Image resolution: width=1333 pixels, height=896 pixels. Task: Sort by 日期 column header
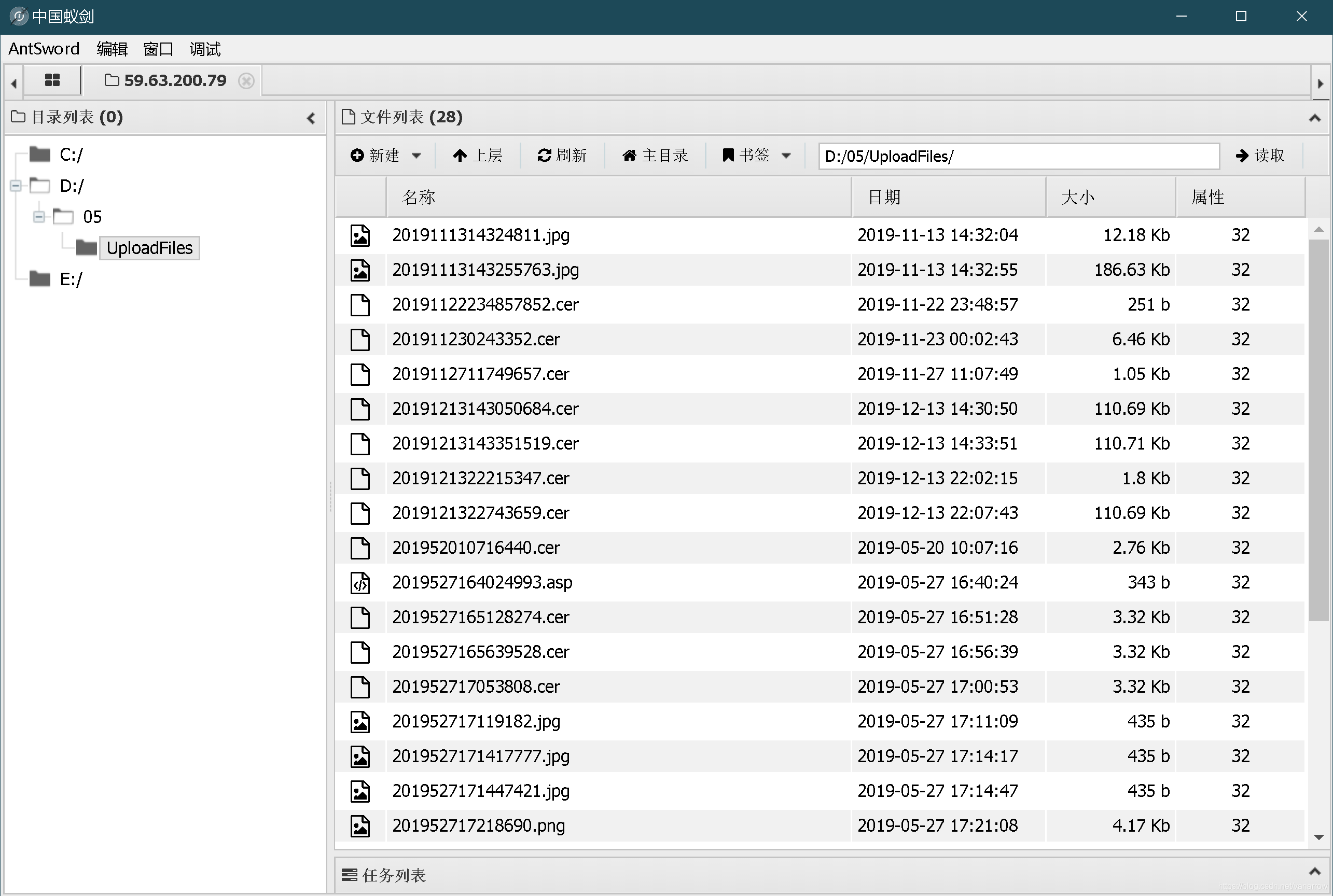(x=949, y=197)
